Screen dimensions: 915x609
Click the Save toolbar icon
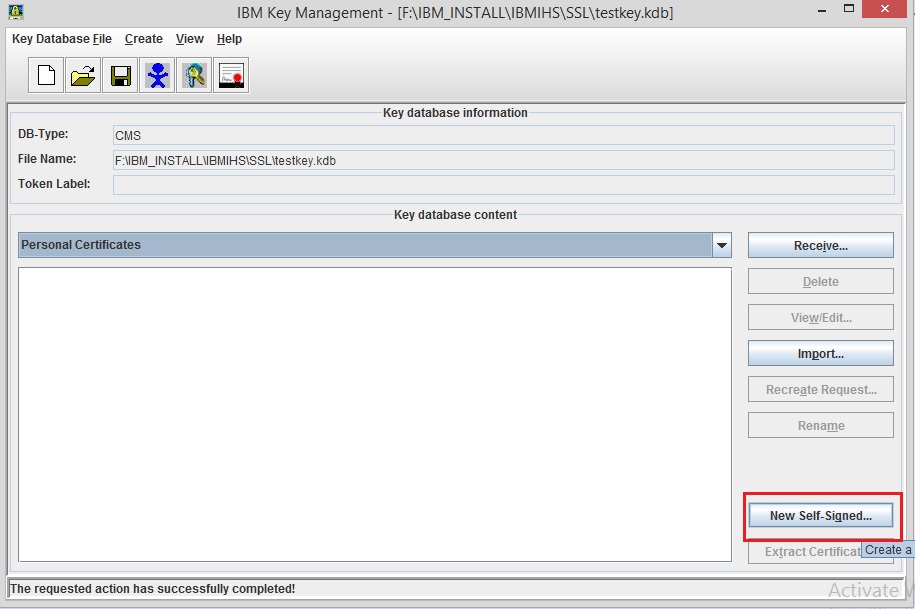point(119,74)
